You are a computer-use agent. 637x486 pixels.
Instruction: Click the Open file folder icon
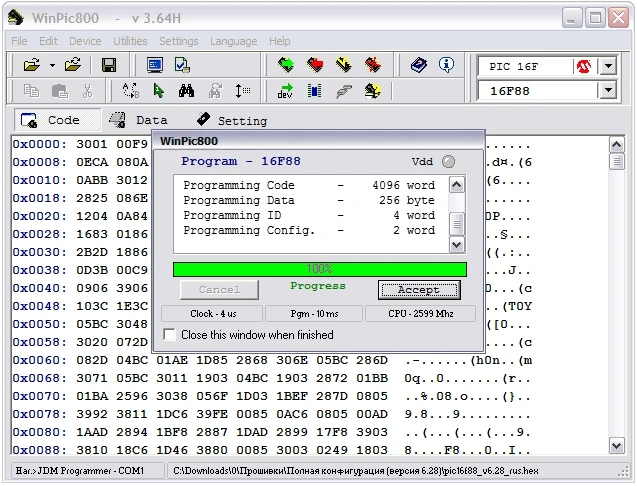tap(32, 65)
